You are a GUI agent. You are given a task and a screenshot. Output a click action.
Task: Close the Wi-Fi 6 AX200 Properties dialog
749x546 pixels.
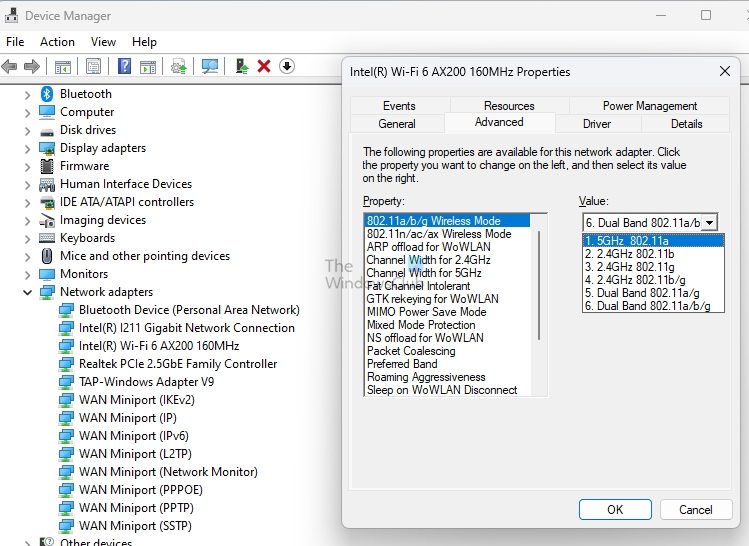[725, 72]
